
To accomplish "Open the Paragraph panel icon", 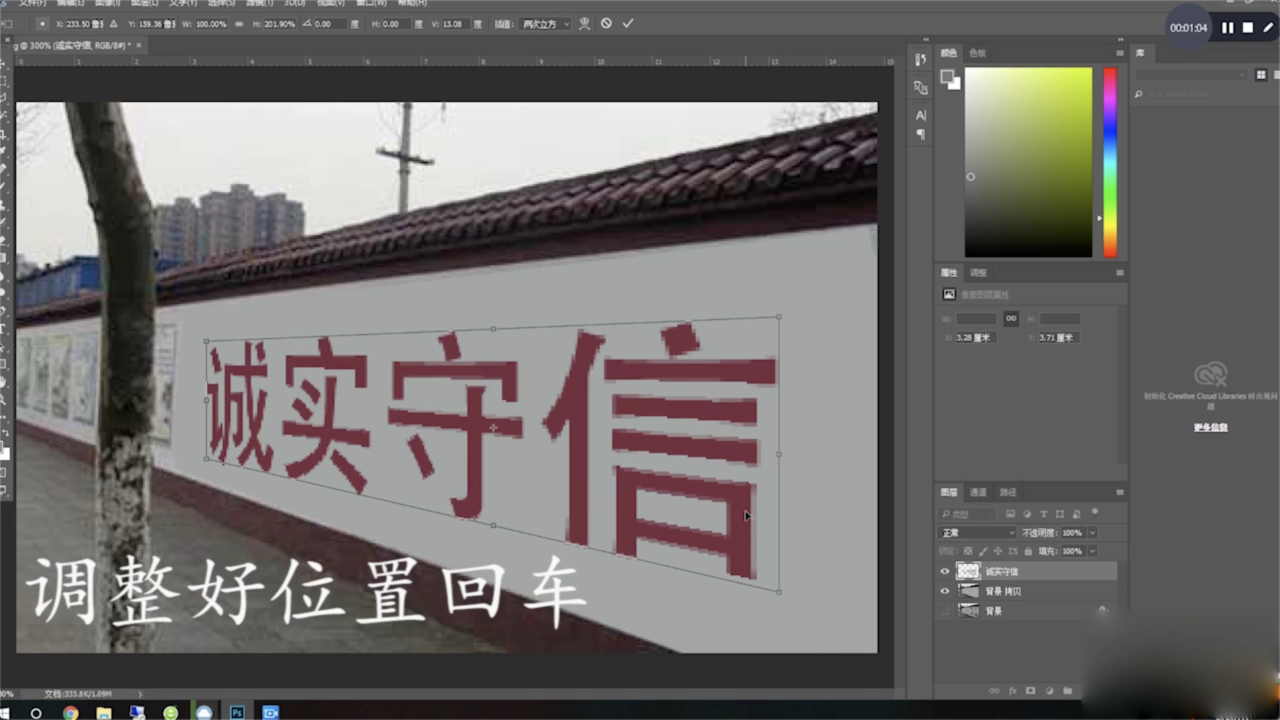I will (920, 134).
